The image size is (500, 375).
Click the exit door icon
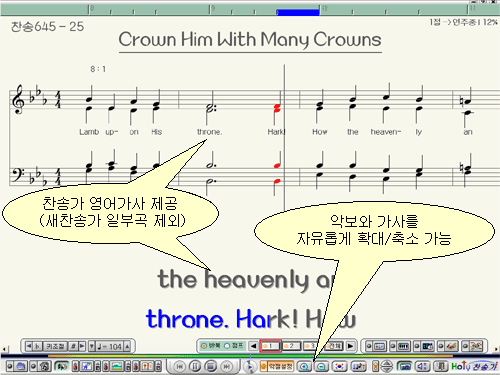pyautogui.click(x=441, y=366)
